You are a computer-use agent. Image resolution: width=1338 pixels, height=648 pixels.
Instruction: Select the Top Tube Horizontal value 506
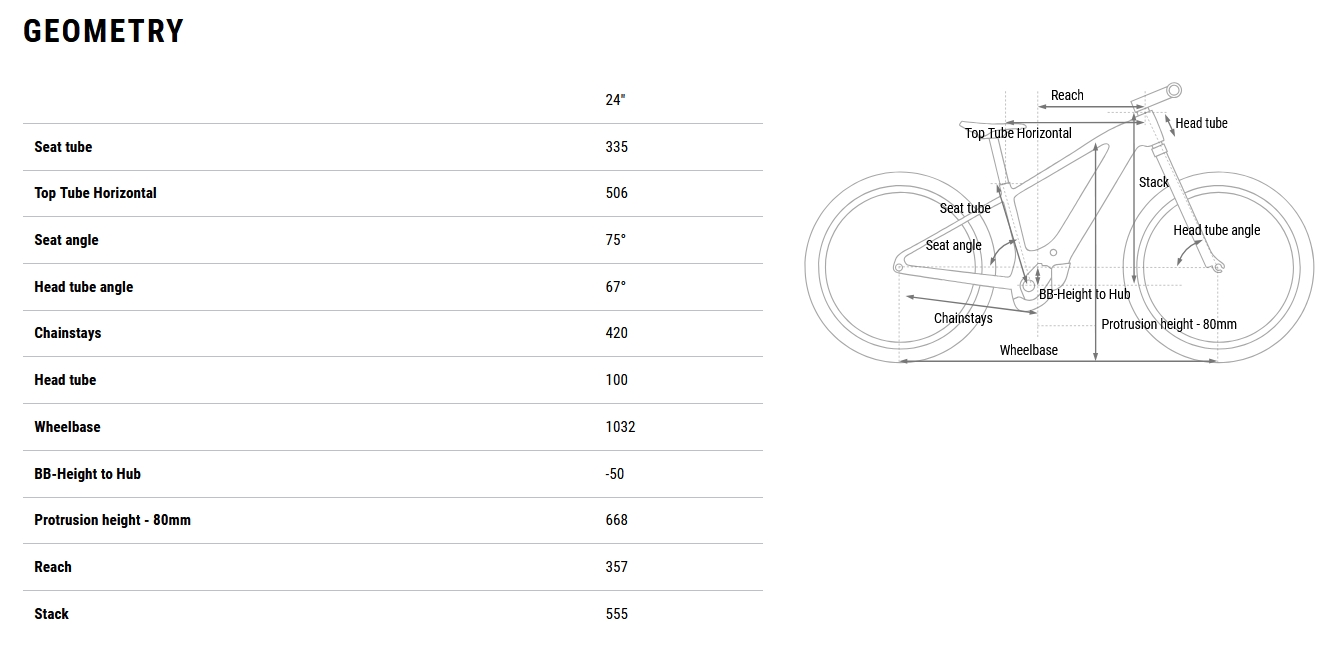pos(617,193)
